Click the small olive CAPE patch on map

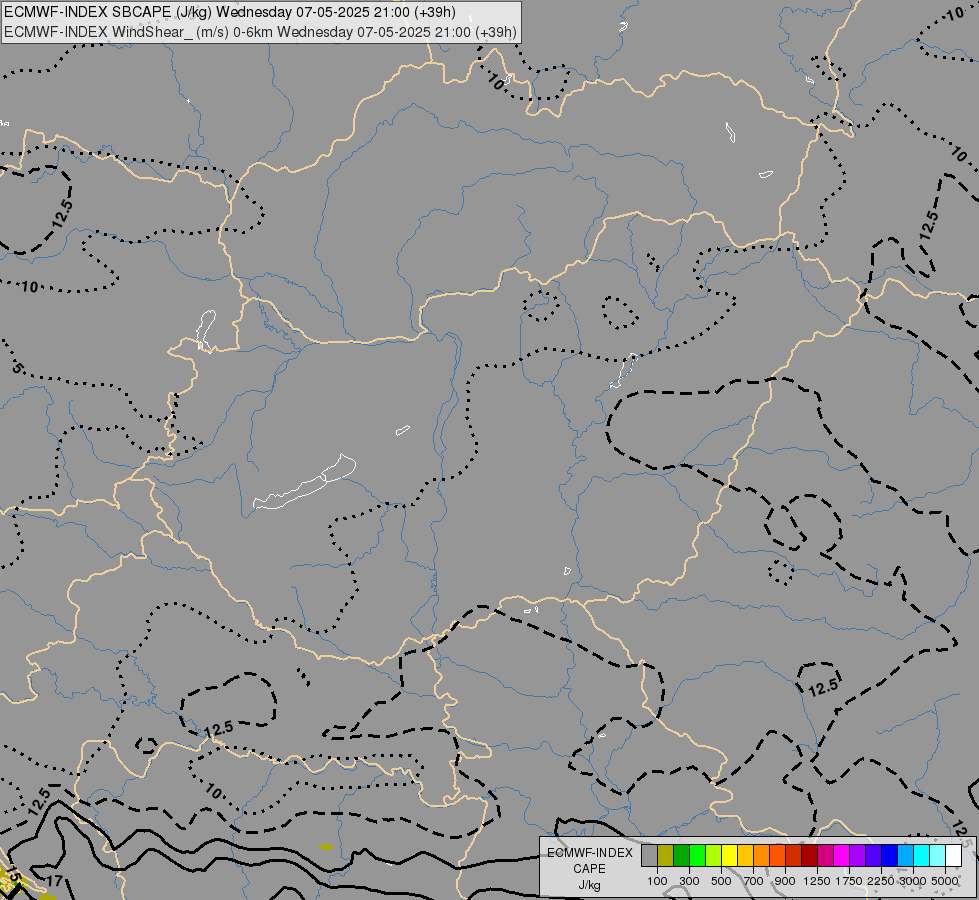coord(325,847)
